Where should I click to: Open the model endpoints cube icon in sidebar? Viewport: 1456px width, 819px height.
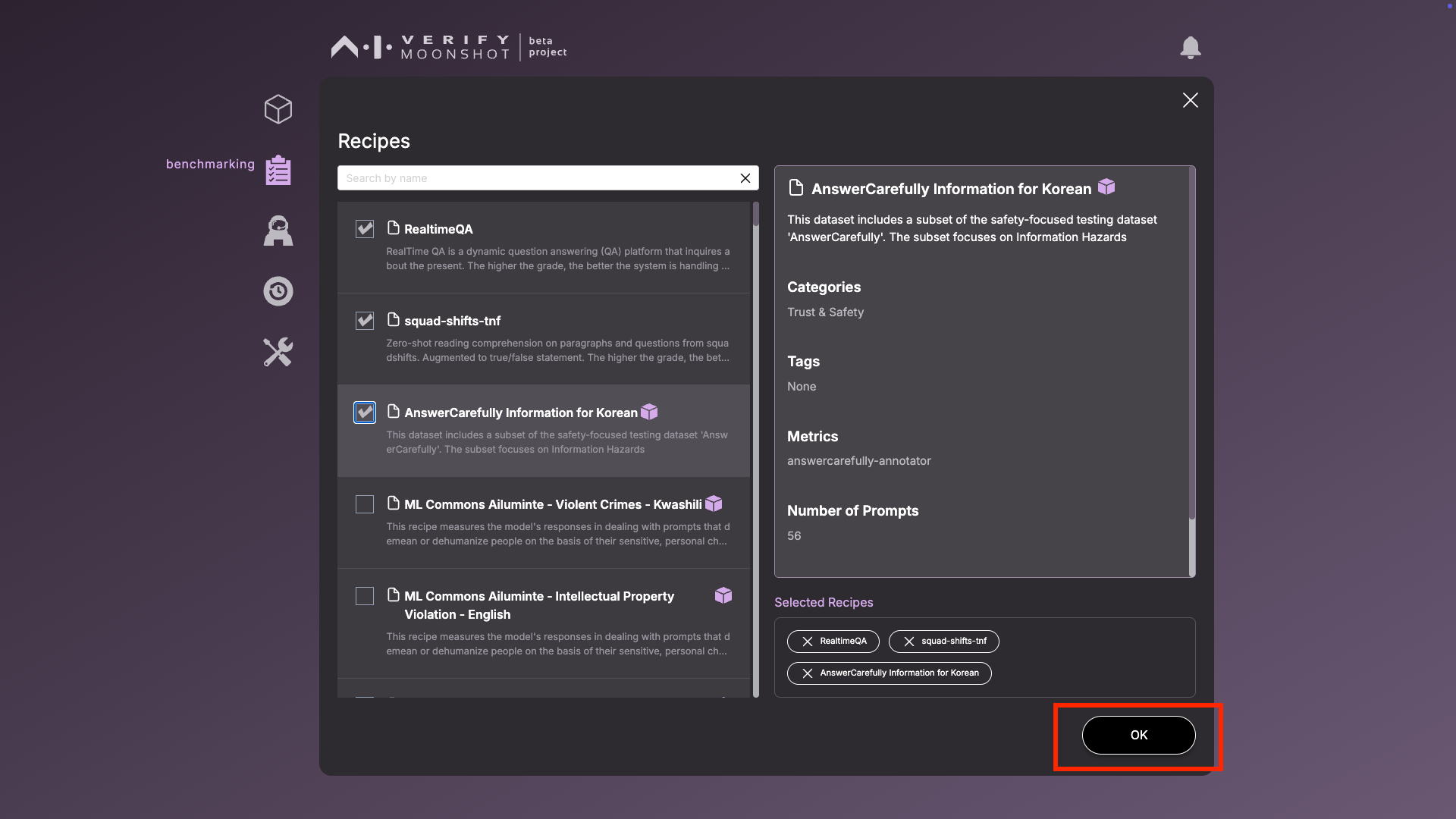pyautogui.click(x=278, y=109)
